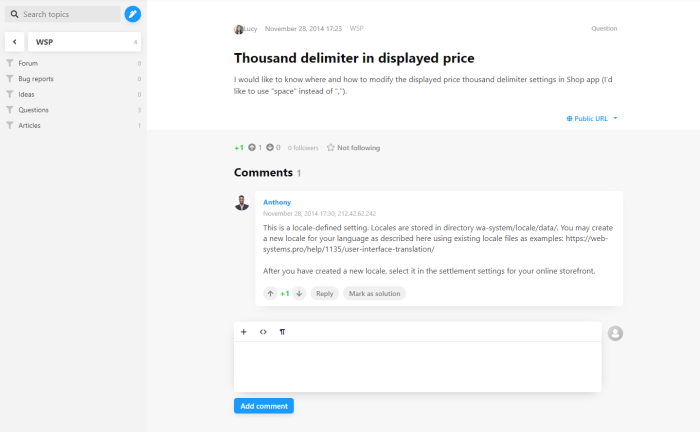Open the Forum filter in sidebar
The image size is (700, 432).
(x=28, y=63)
